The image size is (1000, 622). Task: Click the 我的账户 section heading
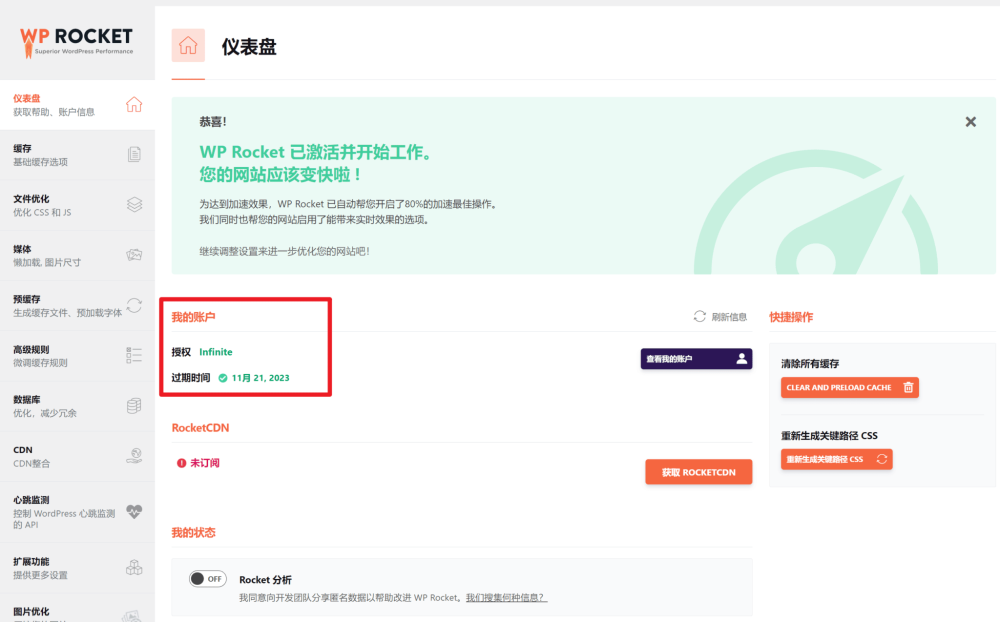pos(193,317)
